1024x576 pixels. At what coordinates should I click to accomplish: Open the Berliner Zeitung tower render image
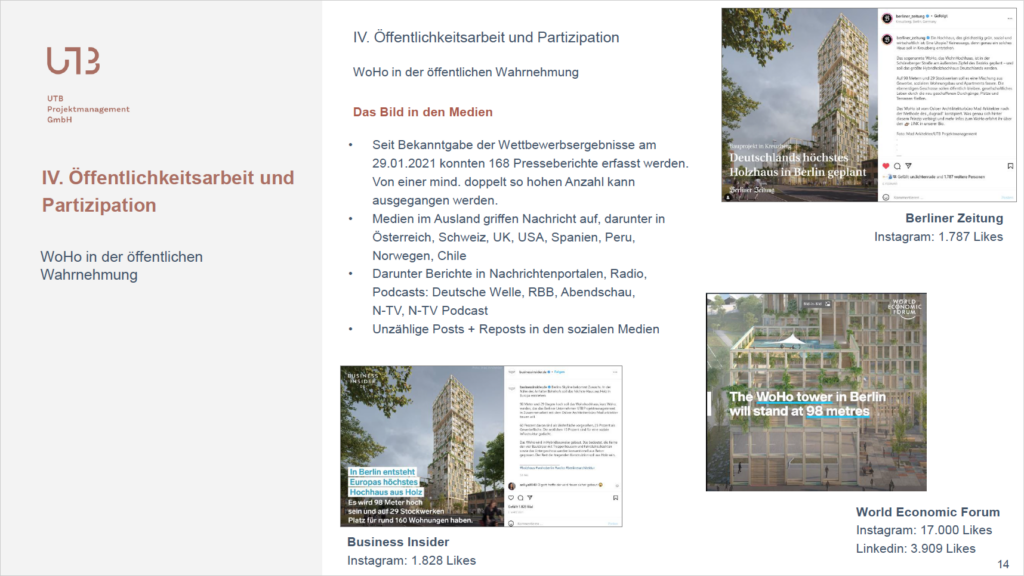(x=799, y=105)
